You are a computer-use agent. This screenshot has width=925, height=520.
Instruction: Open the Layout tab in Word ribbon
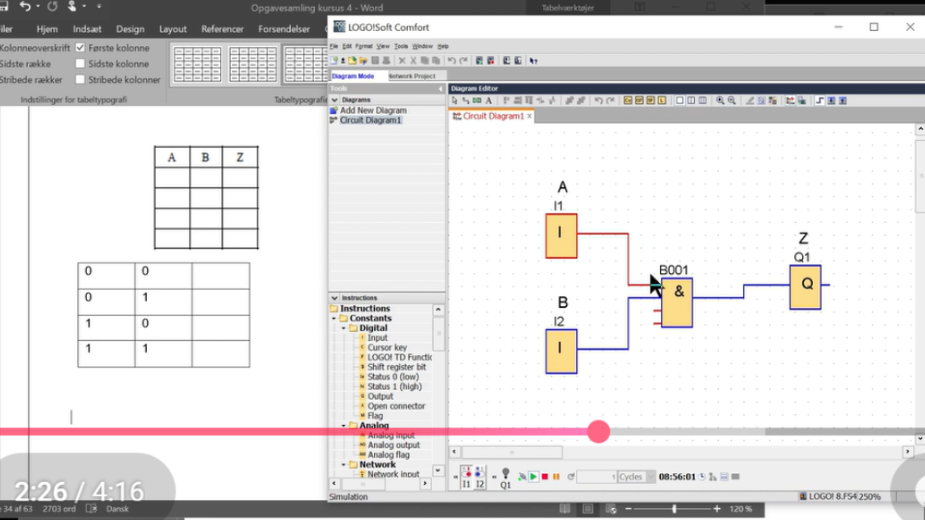click(172, 29)
